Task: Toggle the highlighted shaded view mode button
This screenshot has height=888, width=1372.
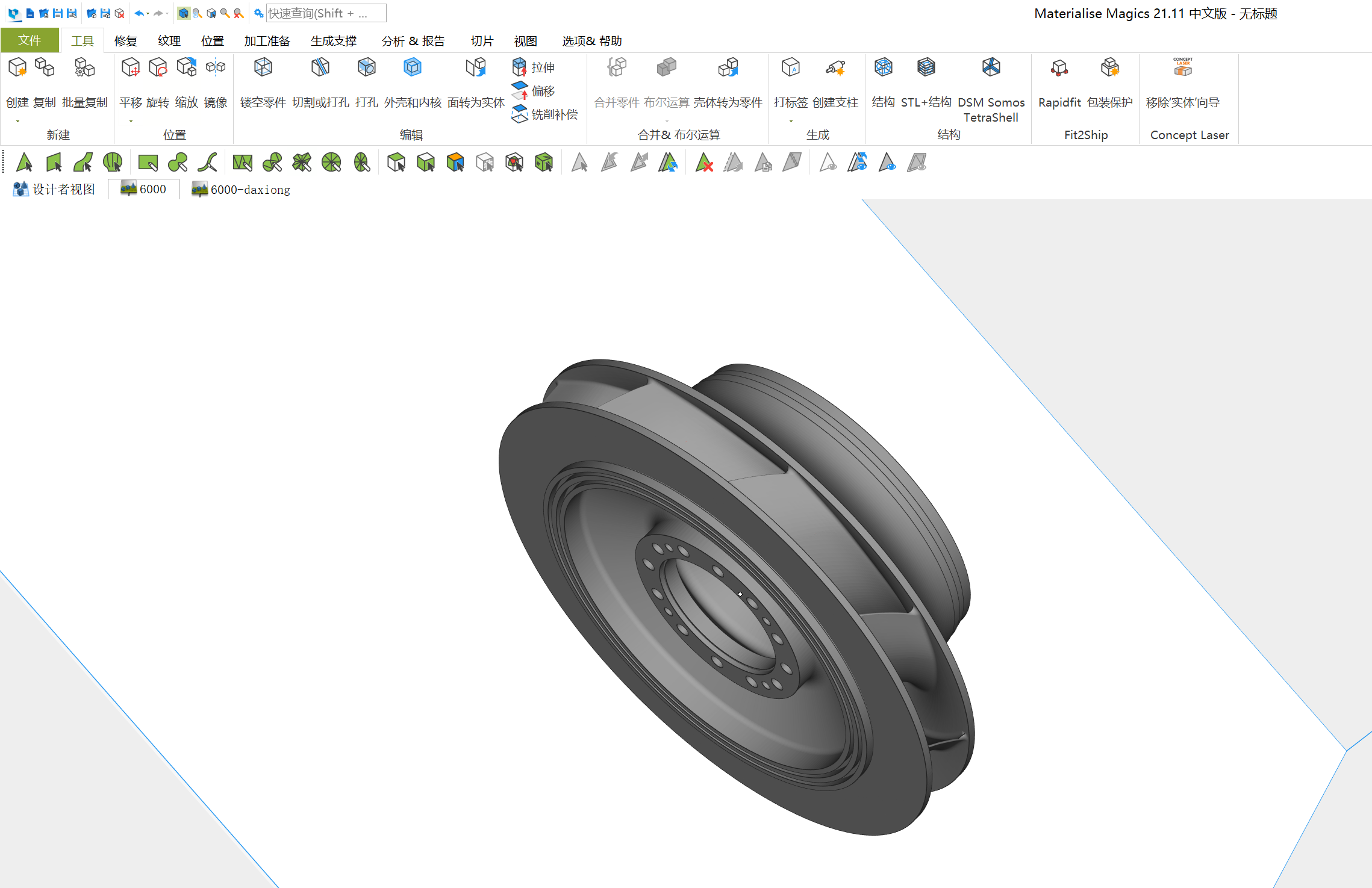Action: coord(184,13)
